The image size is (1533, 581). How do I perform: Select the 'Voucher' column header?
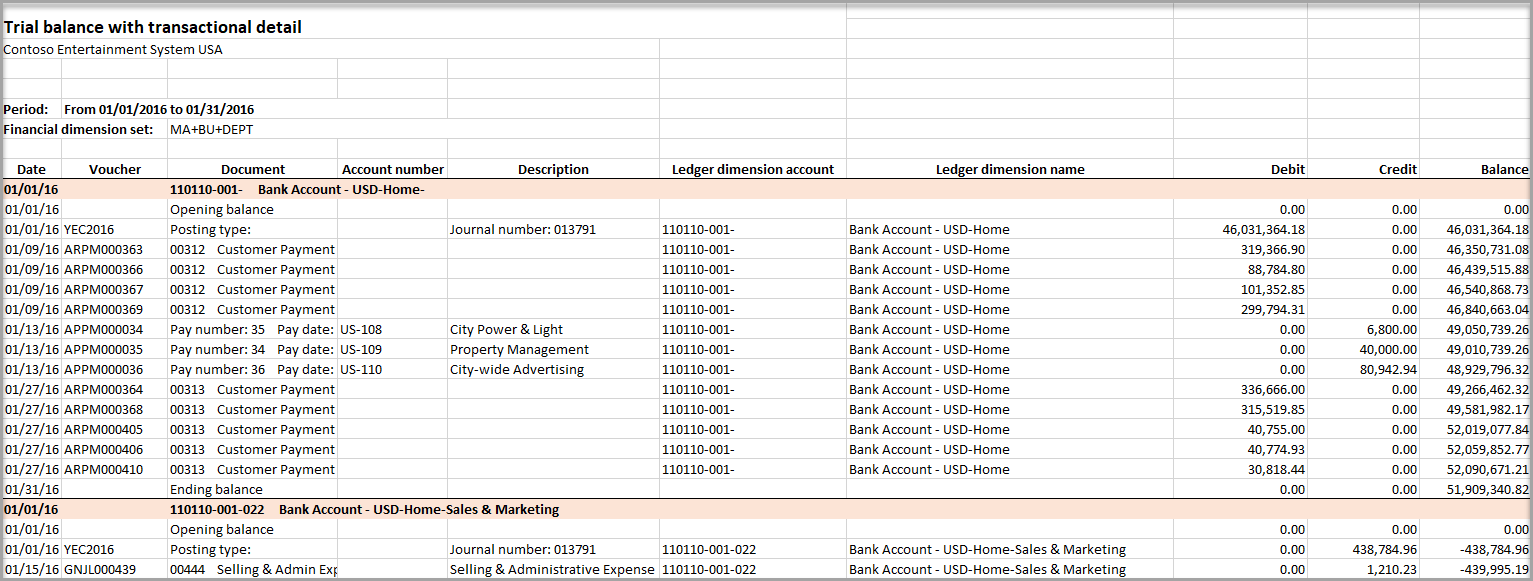(115, 169)
